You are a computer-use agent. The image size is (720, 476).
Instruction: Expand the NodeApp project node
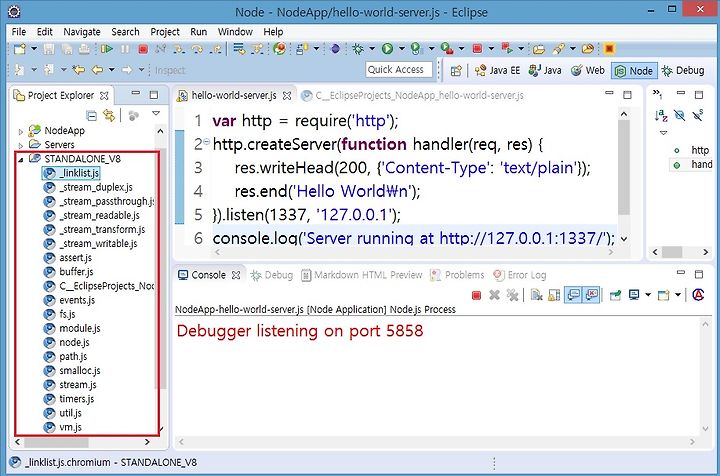(20, 132)
